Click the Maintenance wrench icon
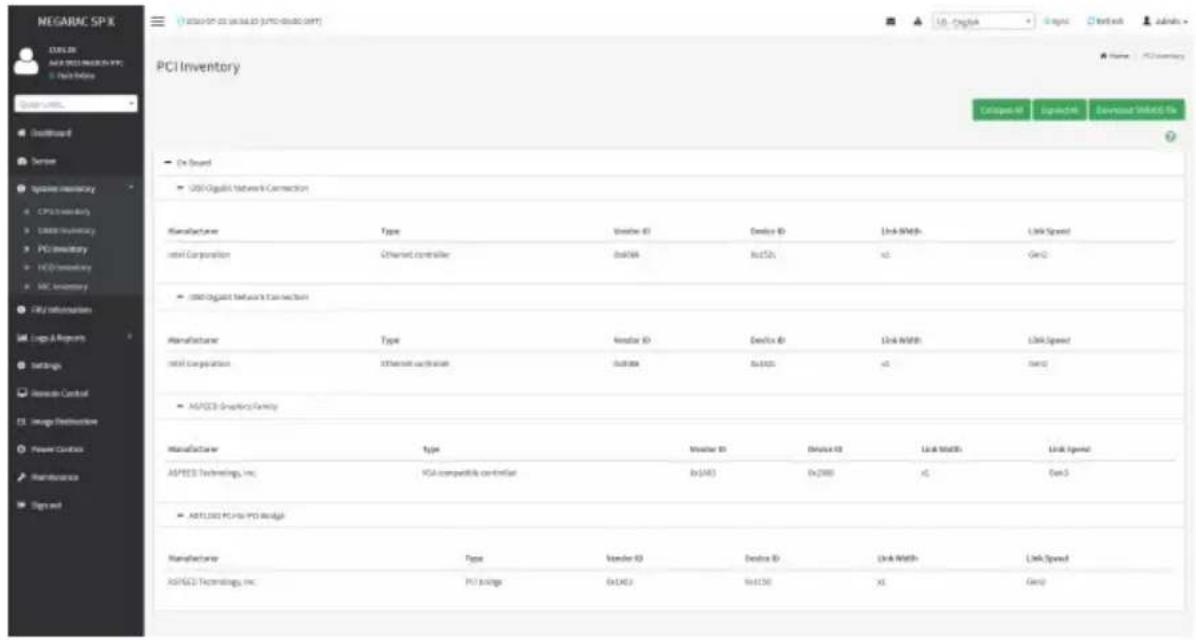The width and height of the screenshot is (1196, 640). (21, 477)
